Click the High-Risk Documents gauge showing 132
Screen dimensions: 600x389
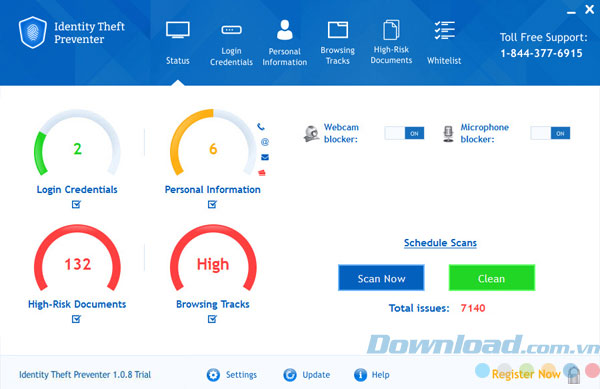pos(77,257)
